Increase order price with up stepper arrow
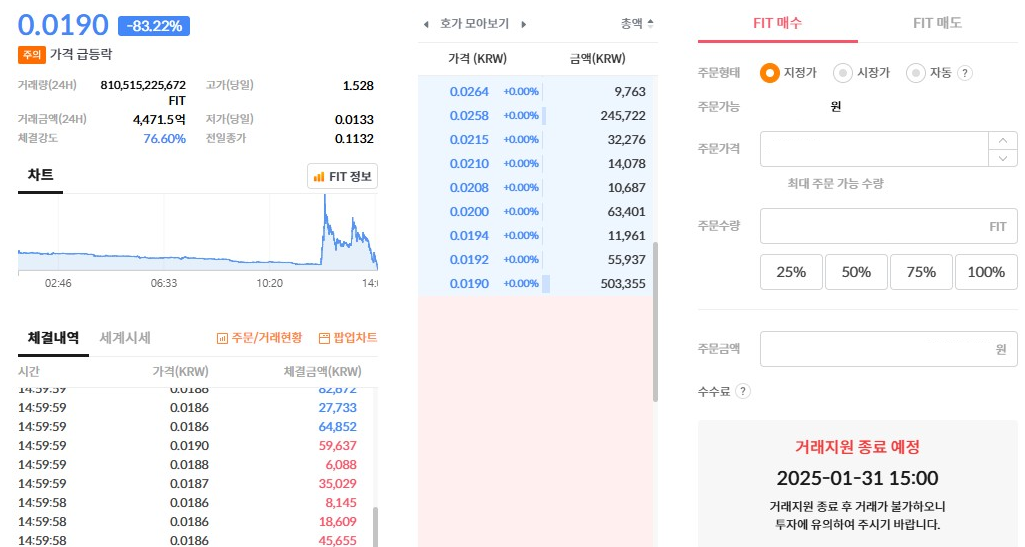 1003,140
